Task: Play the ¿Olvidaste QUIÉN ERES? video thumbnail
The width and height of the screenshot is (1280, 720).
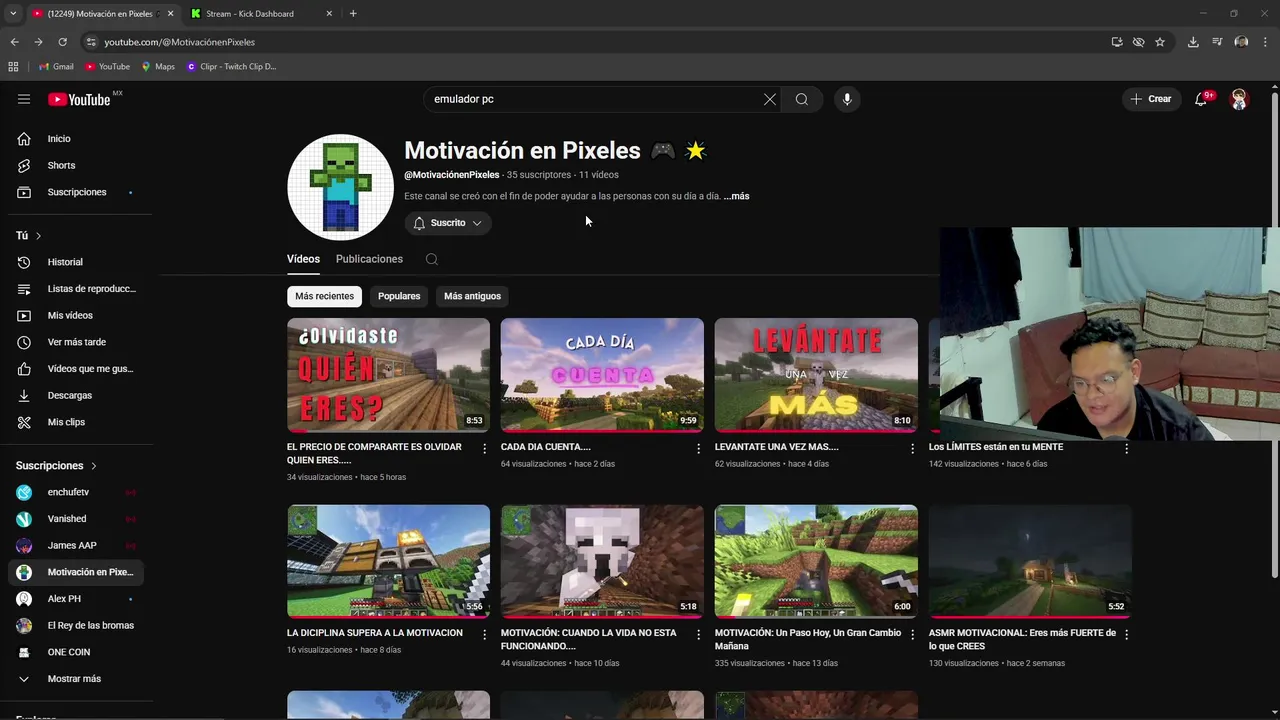Action: (x=388, y=375)
